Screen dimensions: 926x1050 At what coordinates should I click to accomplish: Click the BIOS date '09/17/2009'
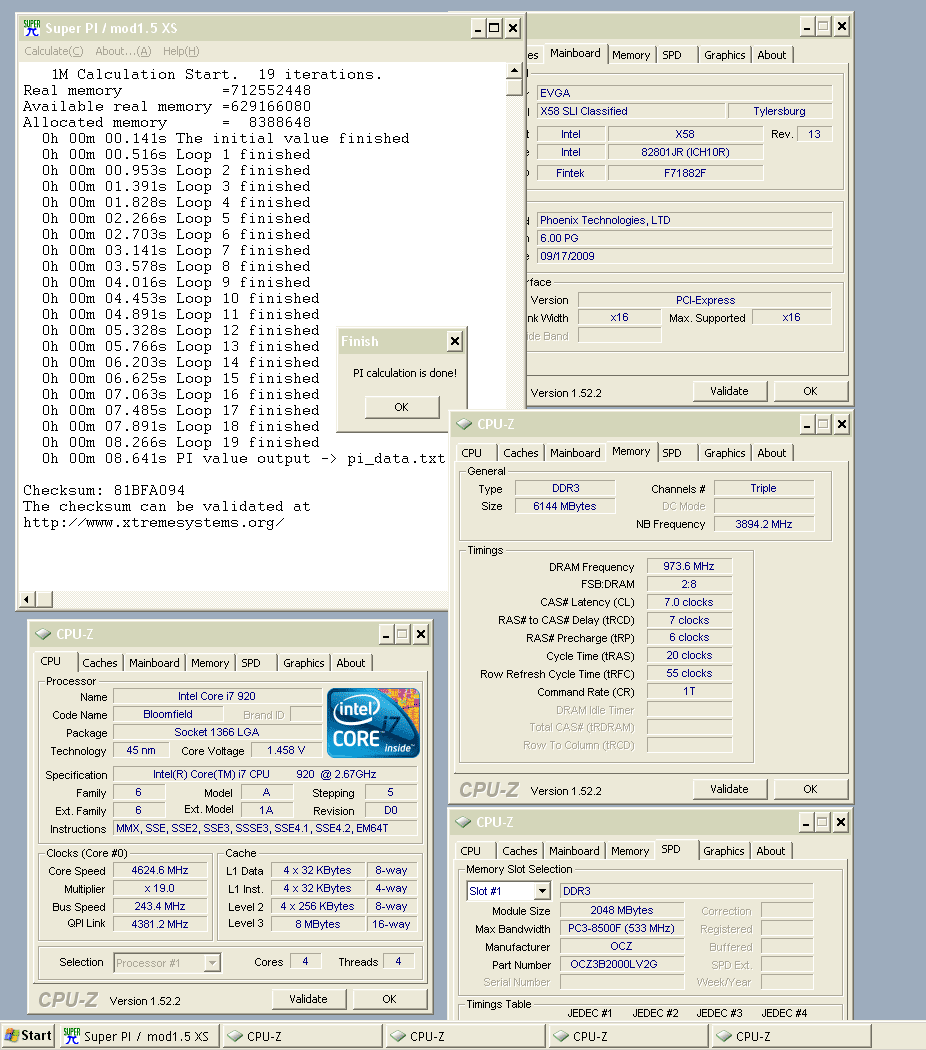(685, 256)
